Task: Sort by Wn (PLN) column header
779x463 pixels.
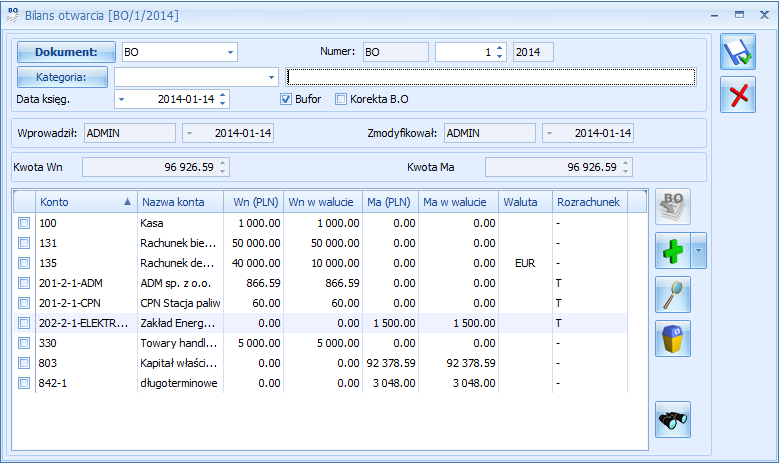Action: 254,202
